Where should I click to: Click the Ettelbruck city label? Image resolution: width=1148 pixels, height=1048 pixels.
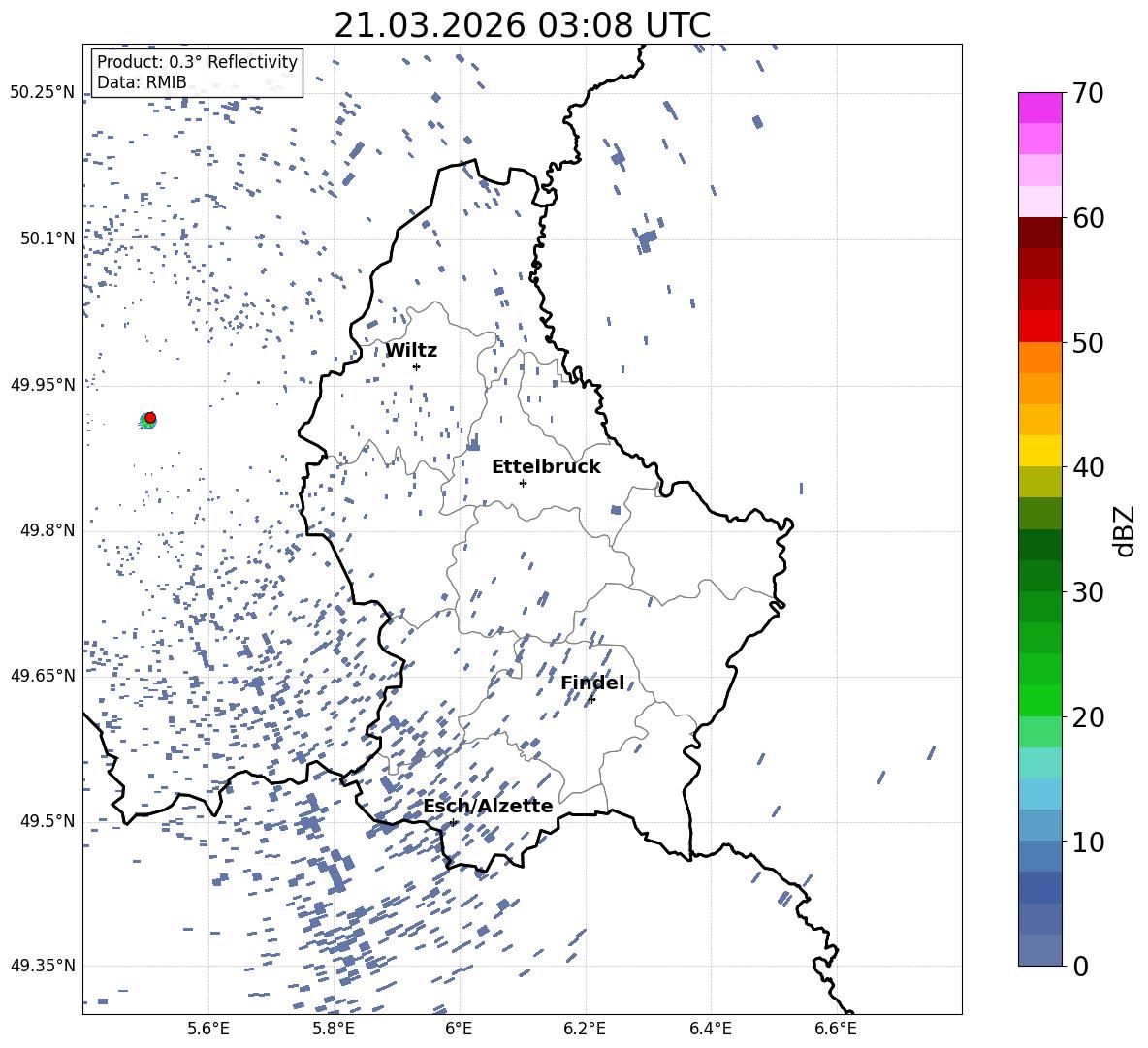pyautogui.click(x=546, y=467)
